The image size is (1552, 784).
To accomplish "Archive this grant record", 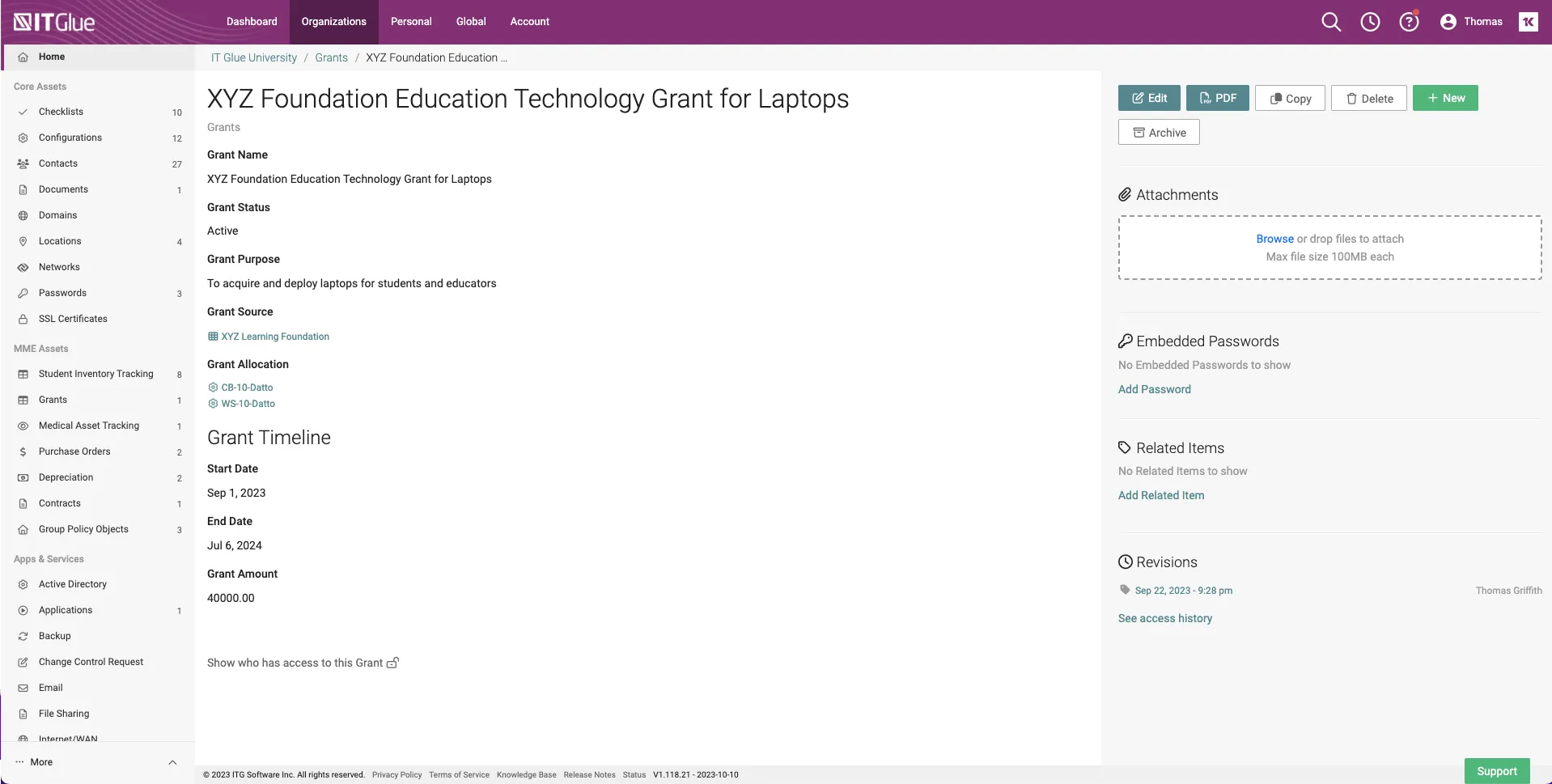I will pos(1159,133).
